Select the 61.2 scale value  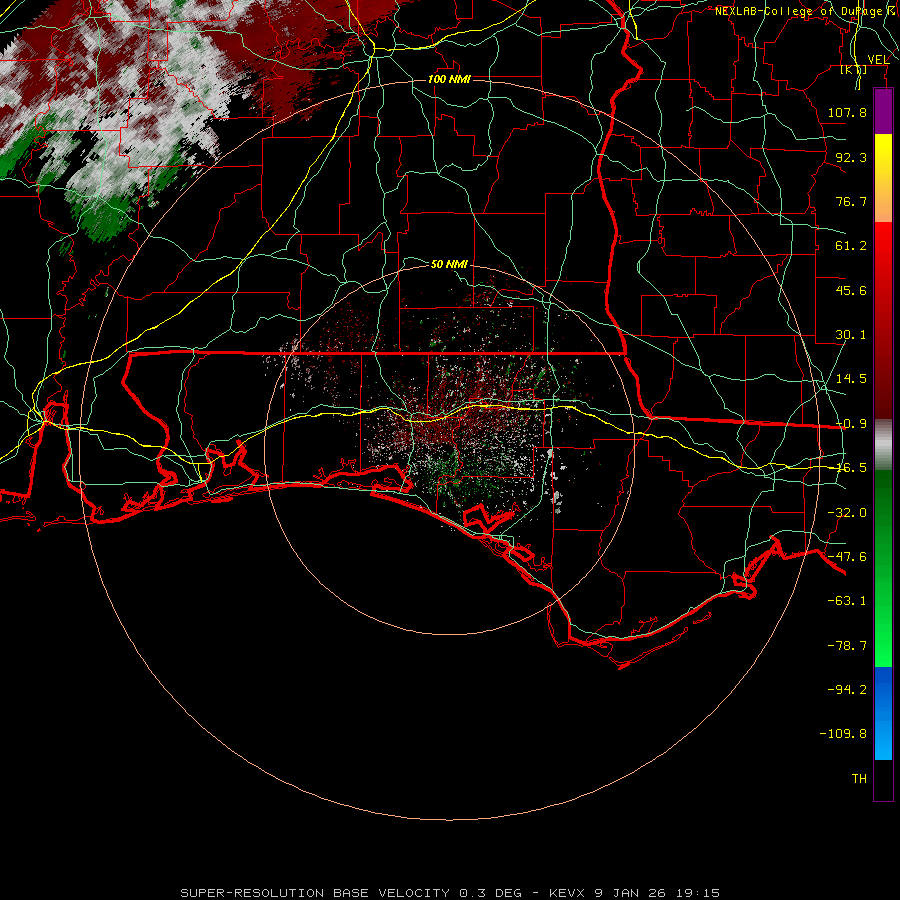tap(851, 246)
